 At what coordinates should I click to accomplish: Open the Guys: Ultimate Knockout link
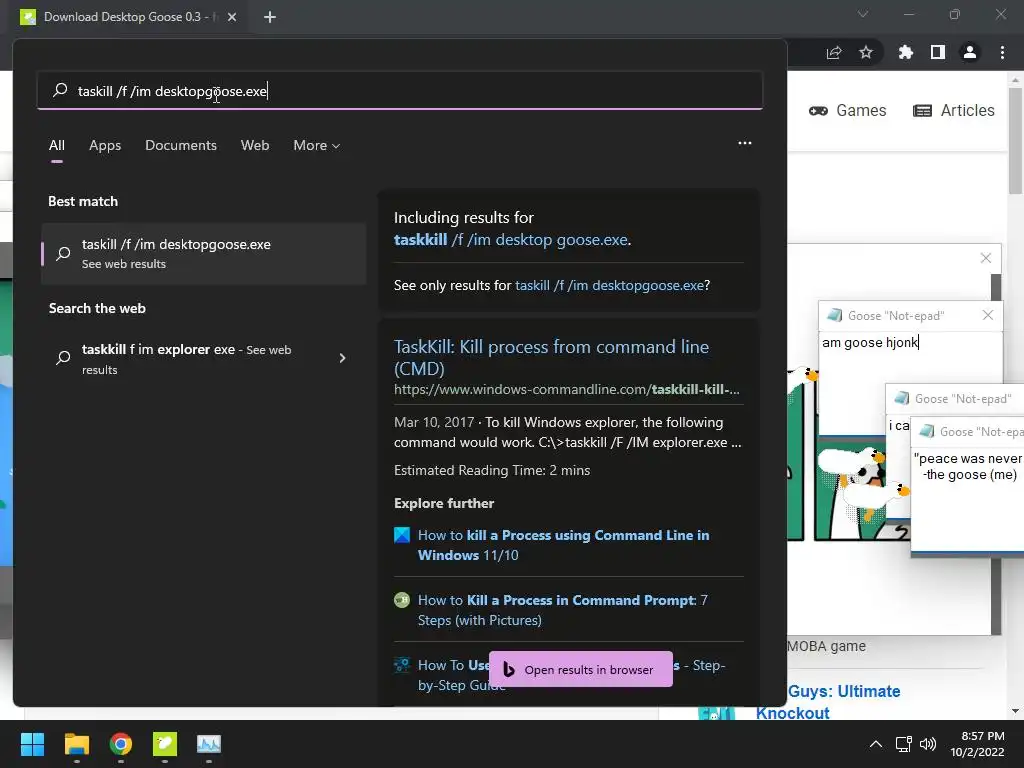tap(828, 702)
